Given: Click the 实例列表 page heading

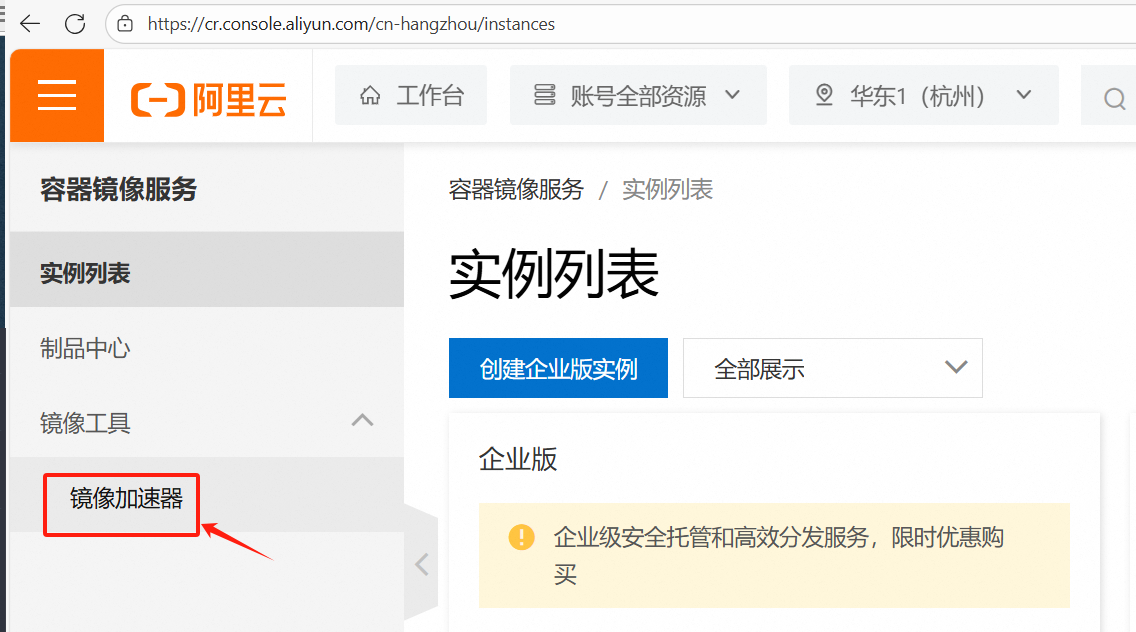Looking at the screenshot, I should (554, 274).
